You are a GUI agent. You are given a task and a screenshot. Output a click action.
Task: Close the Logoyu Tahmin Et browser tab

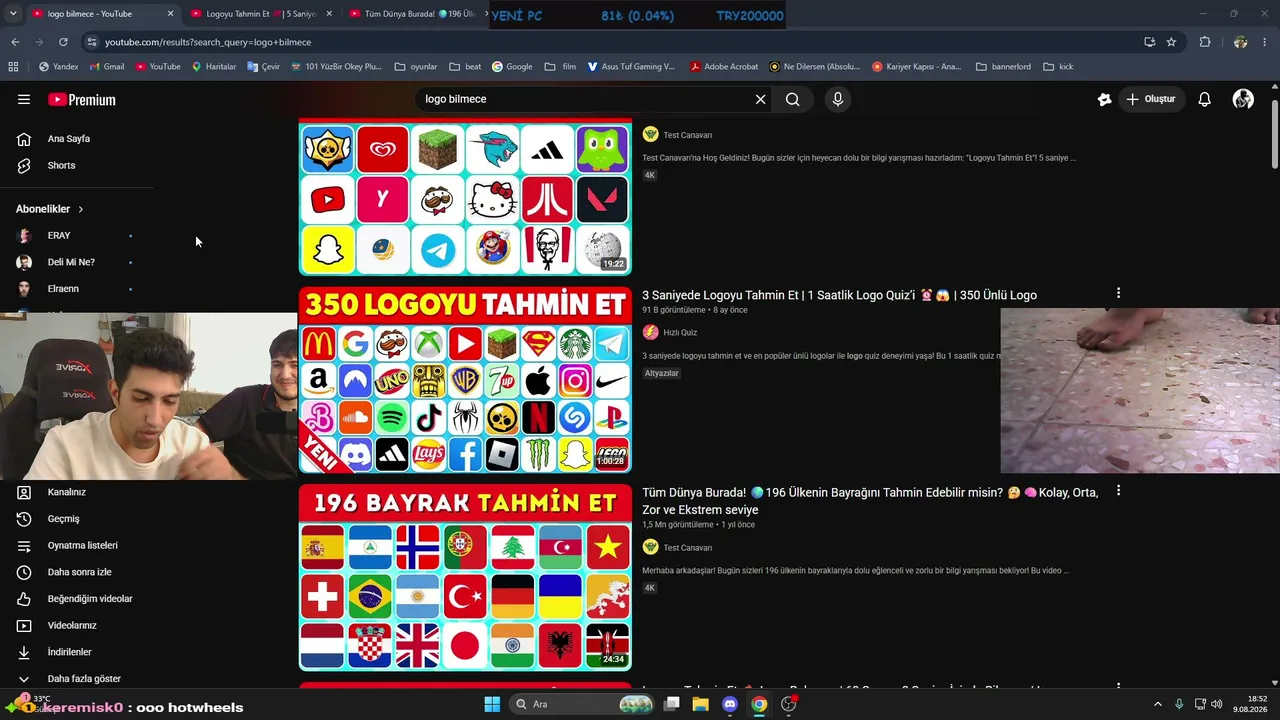[329, 14]
